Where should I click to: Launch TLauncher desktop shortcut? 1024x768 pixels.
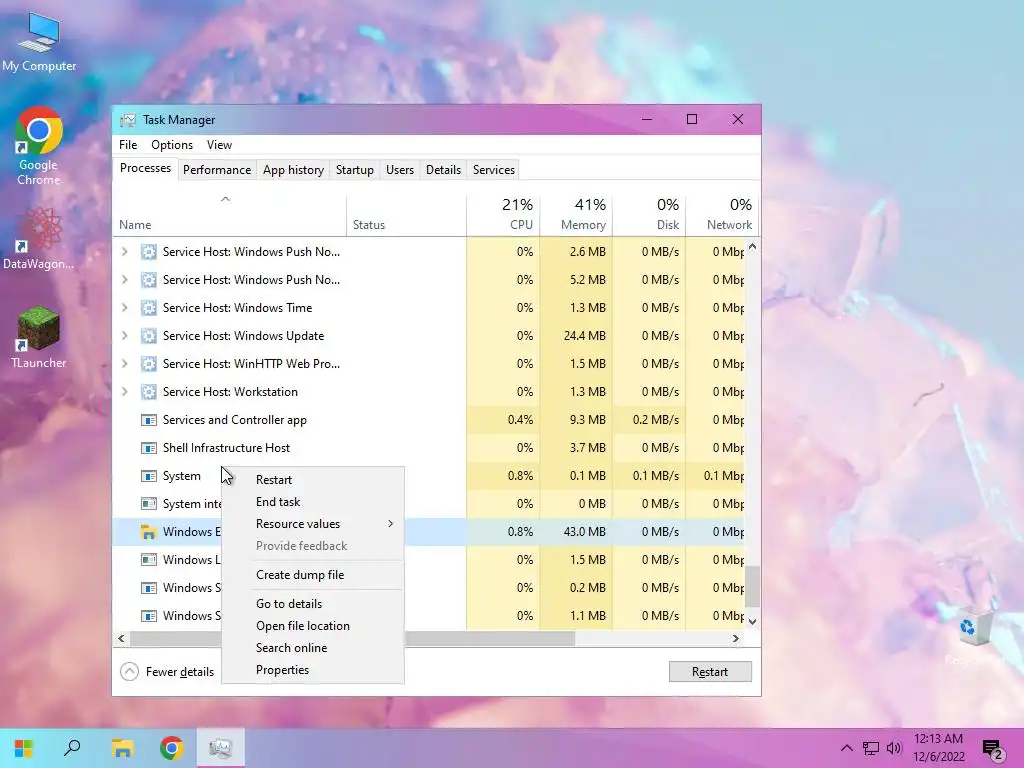(39, 338)
